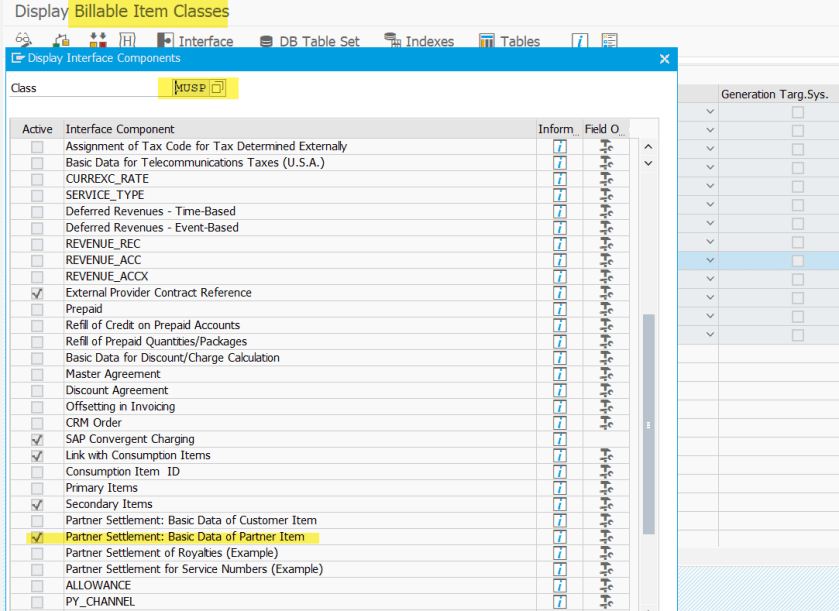Click the blue information icon in toolbar
839x611 pixels.
(580, 41)
